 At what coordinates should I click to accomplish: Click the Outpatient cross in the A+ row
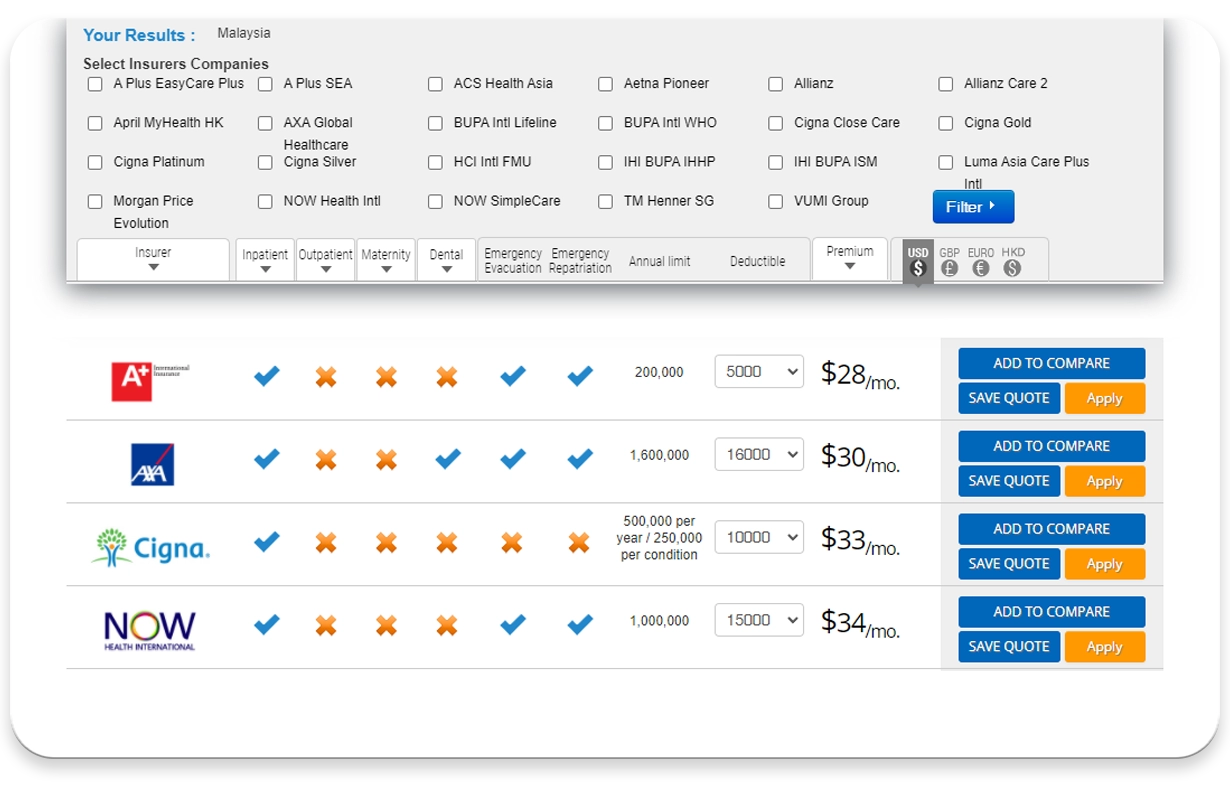[x=326, y=377]
